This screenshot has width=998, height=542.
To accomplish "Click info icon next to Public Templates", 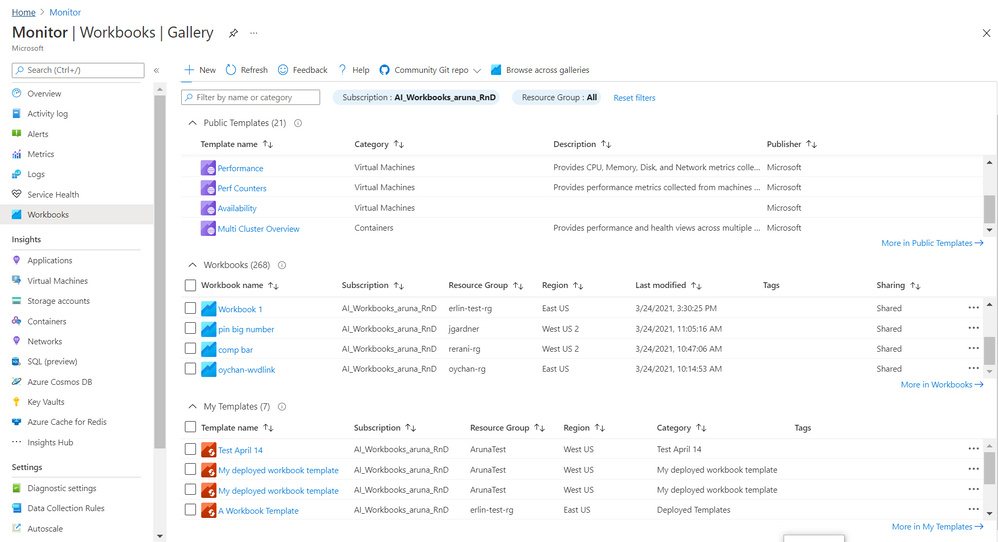I will (x=298, y=123).
